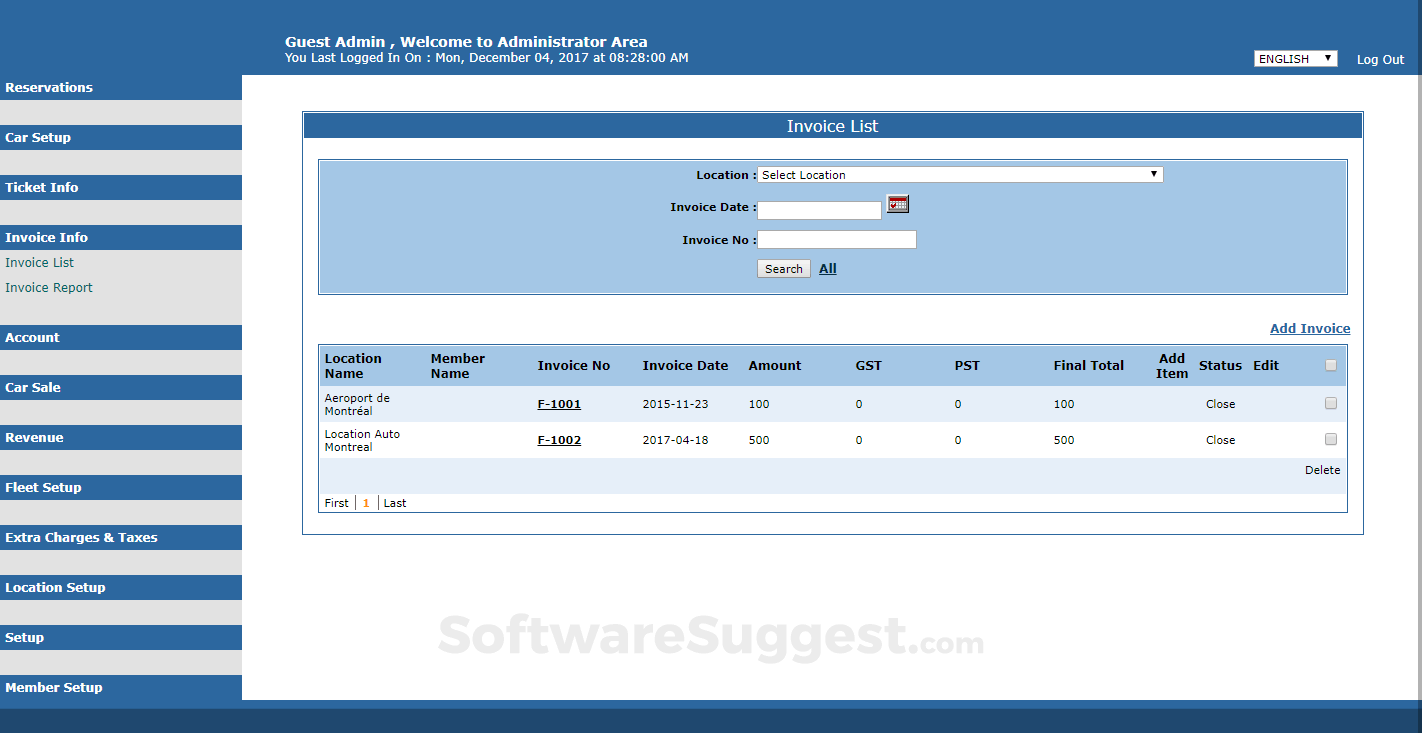Click the All link to show all invoices
Viewport: 1422px width, 733px height.
(x=827, y=268)
